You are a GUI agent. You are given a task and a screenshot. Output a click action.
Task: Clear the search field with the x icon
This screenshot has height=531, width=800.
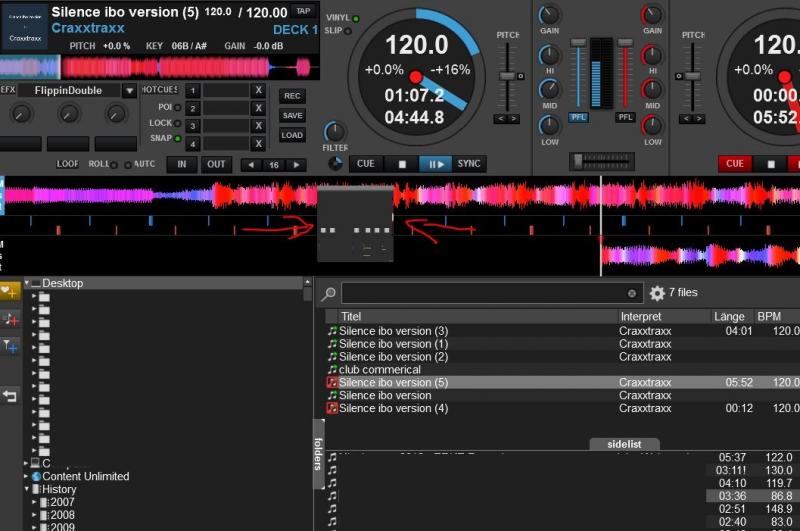tap(632, 293)
